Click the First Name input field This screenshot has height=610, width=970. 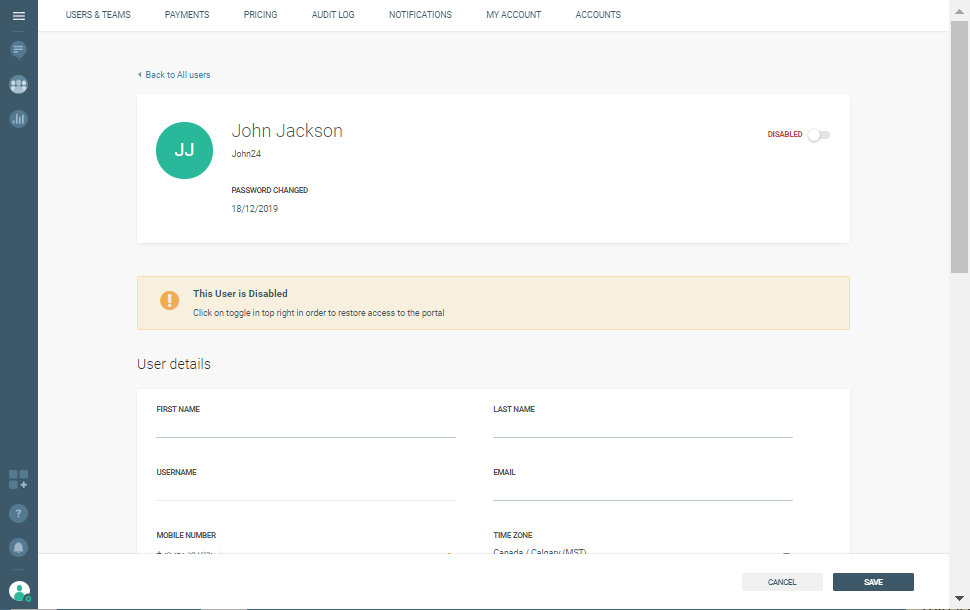tap(305, 427)
